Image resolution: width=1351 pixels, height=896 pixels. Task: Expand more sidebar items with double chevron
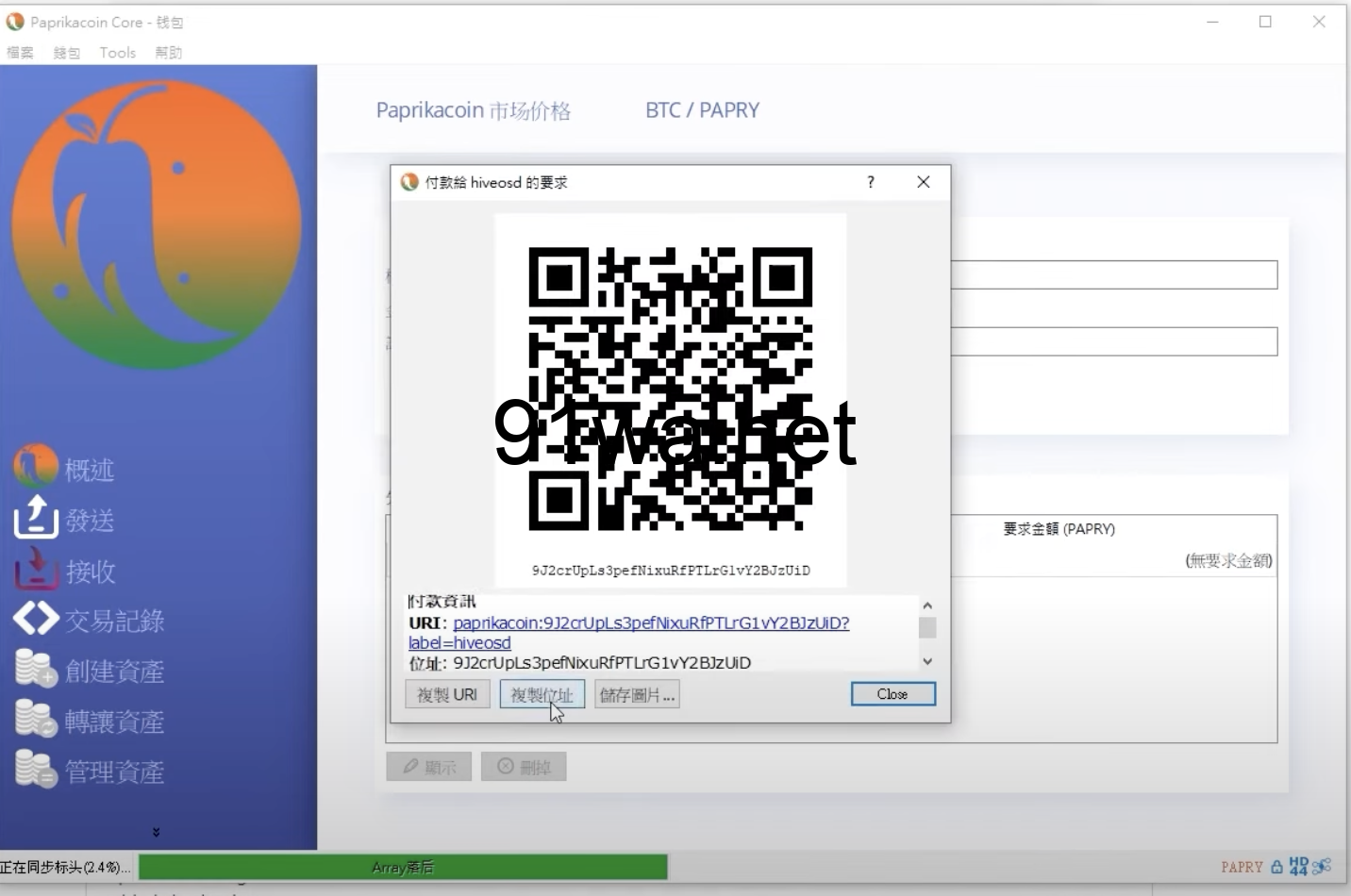pyautogui.click(x=157, y=832)
